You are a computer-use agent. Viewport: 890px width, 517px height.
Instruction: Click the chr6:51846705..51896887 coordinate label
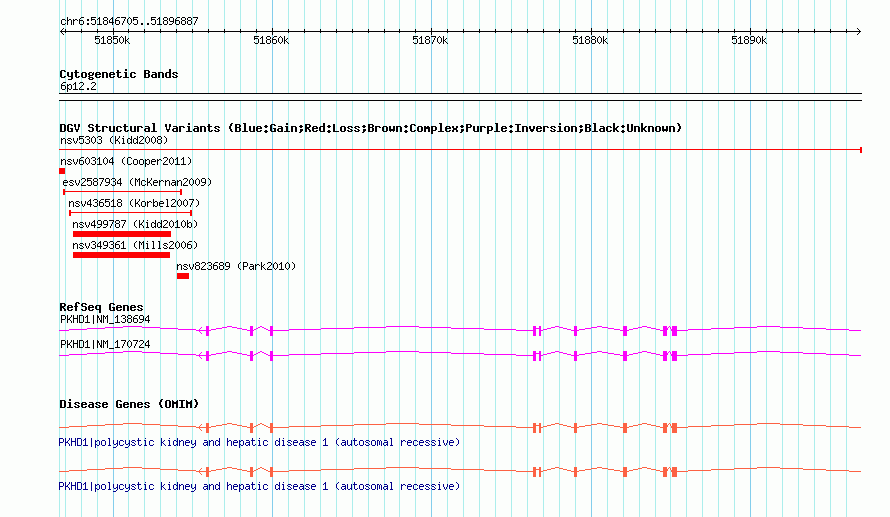[x=129, y=22]
